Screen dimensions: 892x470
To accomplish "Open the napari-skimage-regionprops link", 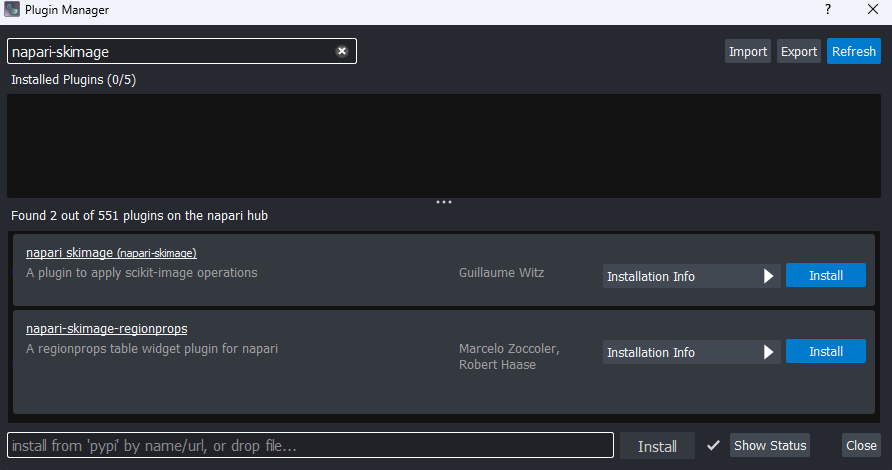I will pyautogui.click(x=106, y=329).
